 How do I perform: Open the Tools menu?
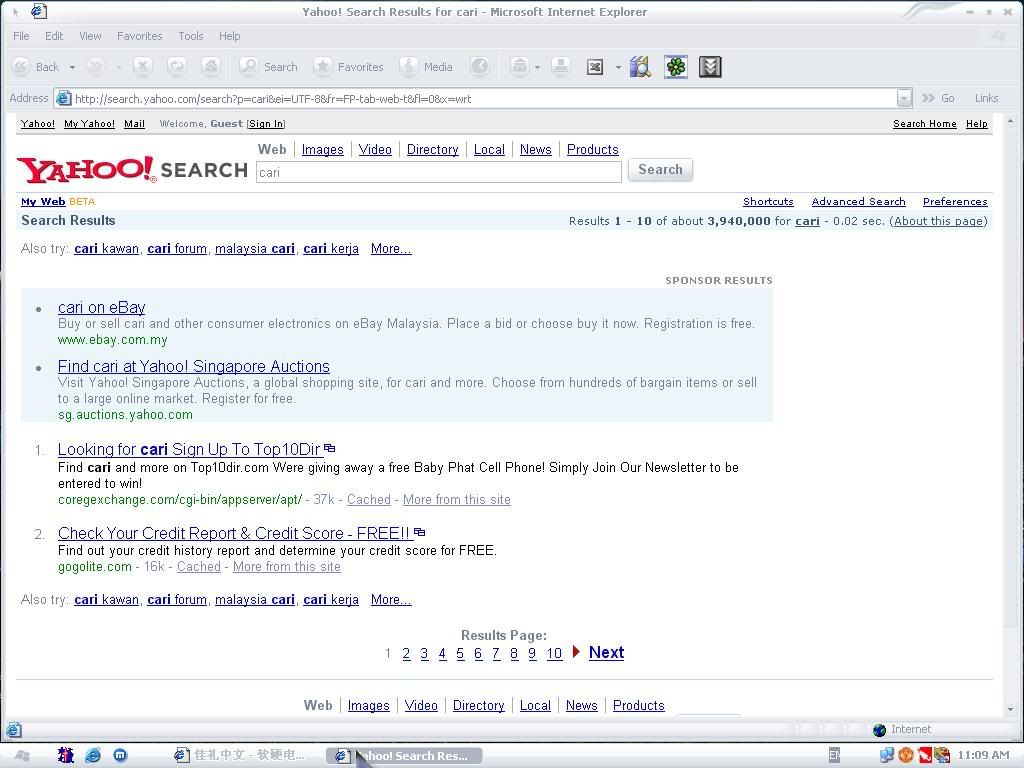pos(191,36)
